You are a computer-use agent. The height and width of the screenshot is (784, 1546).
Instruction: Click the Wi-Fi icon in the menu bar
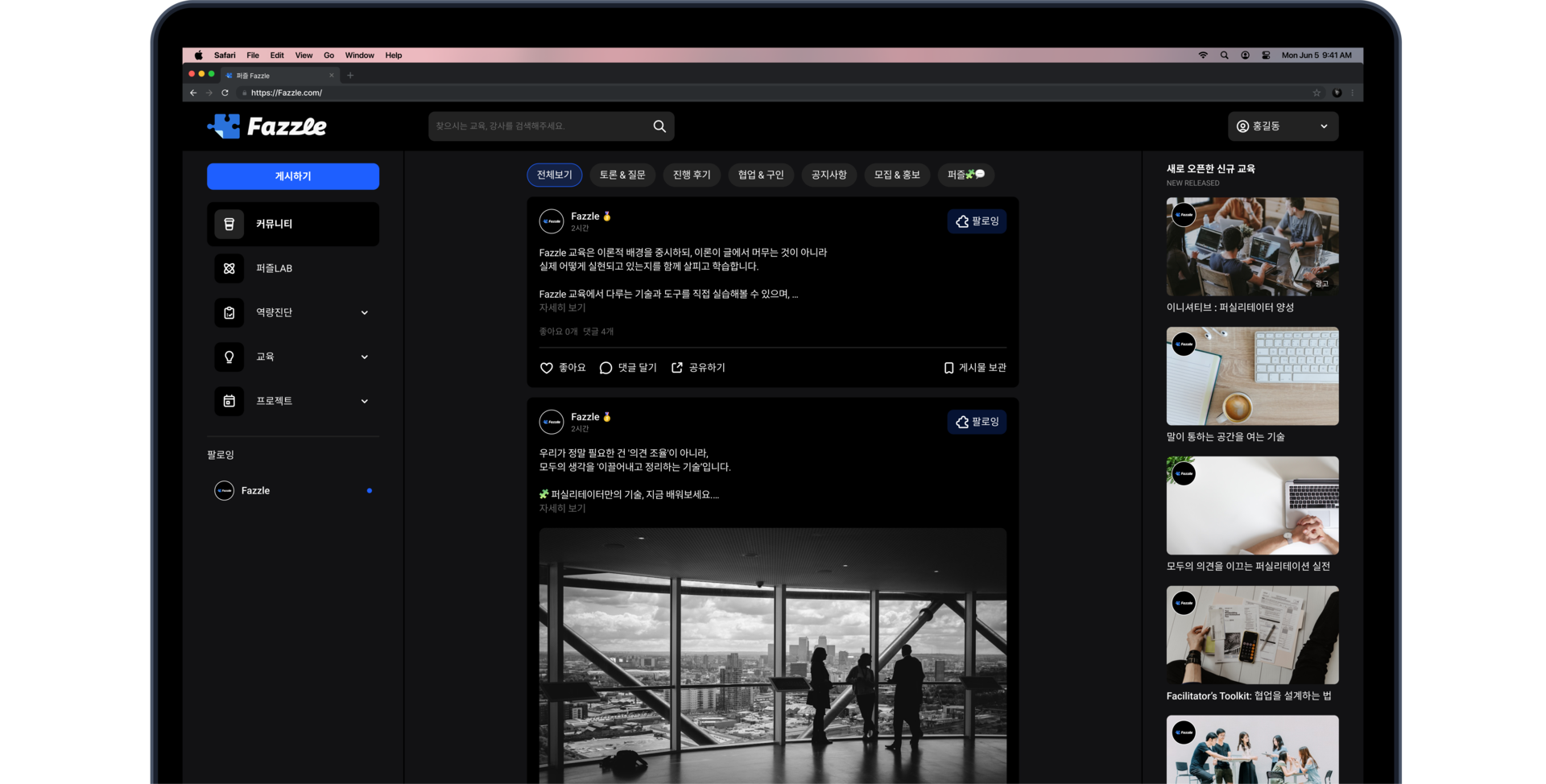point(1203,56)
